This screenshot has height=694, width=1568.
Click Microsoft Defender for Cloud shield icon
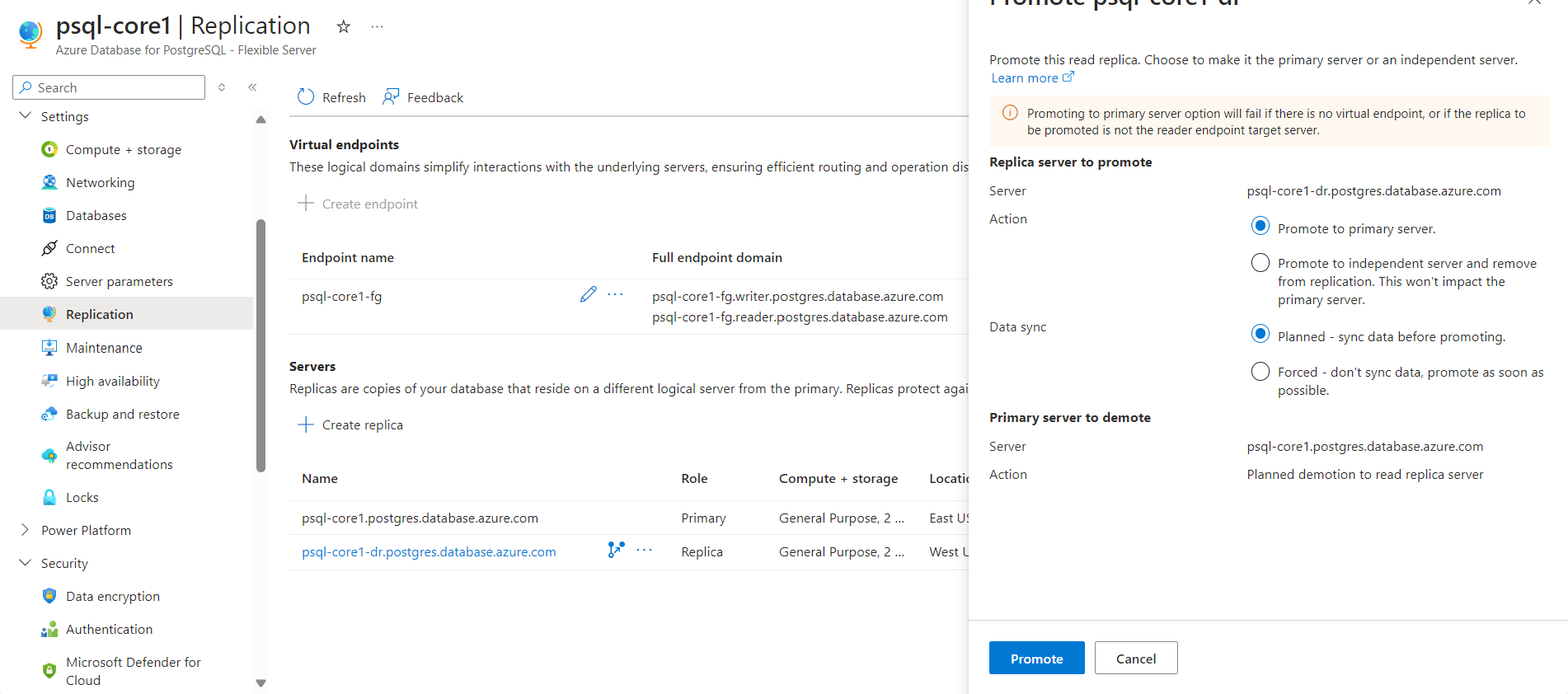click(x=49, y=671)
